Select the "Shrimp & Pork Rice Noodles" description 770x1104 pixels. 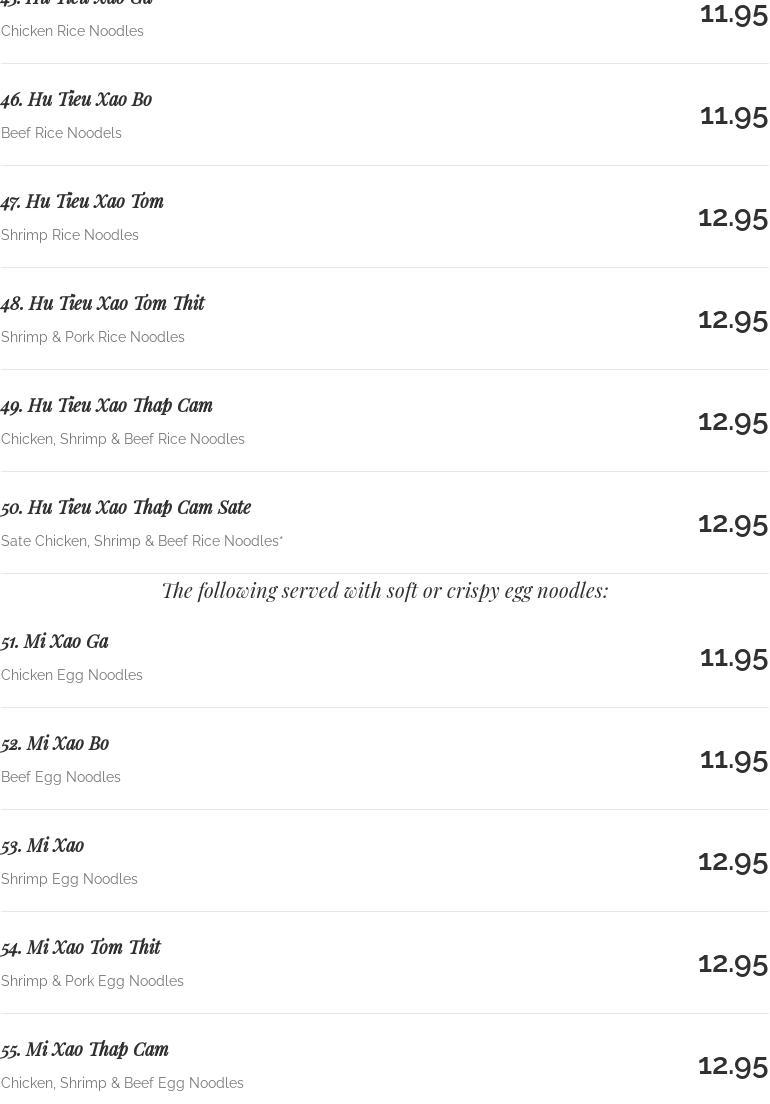tap(93, 337)
